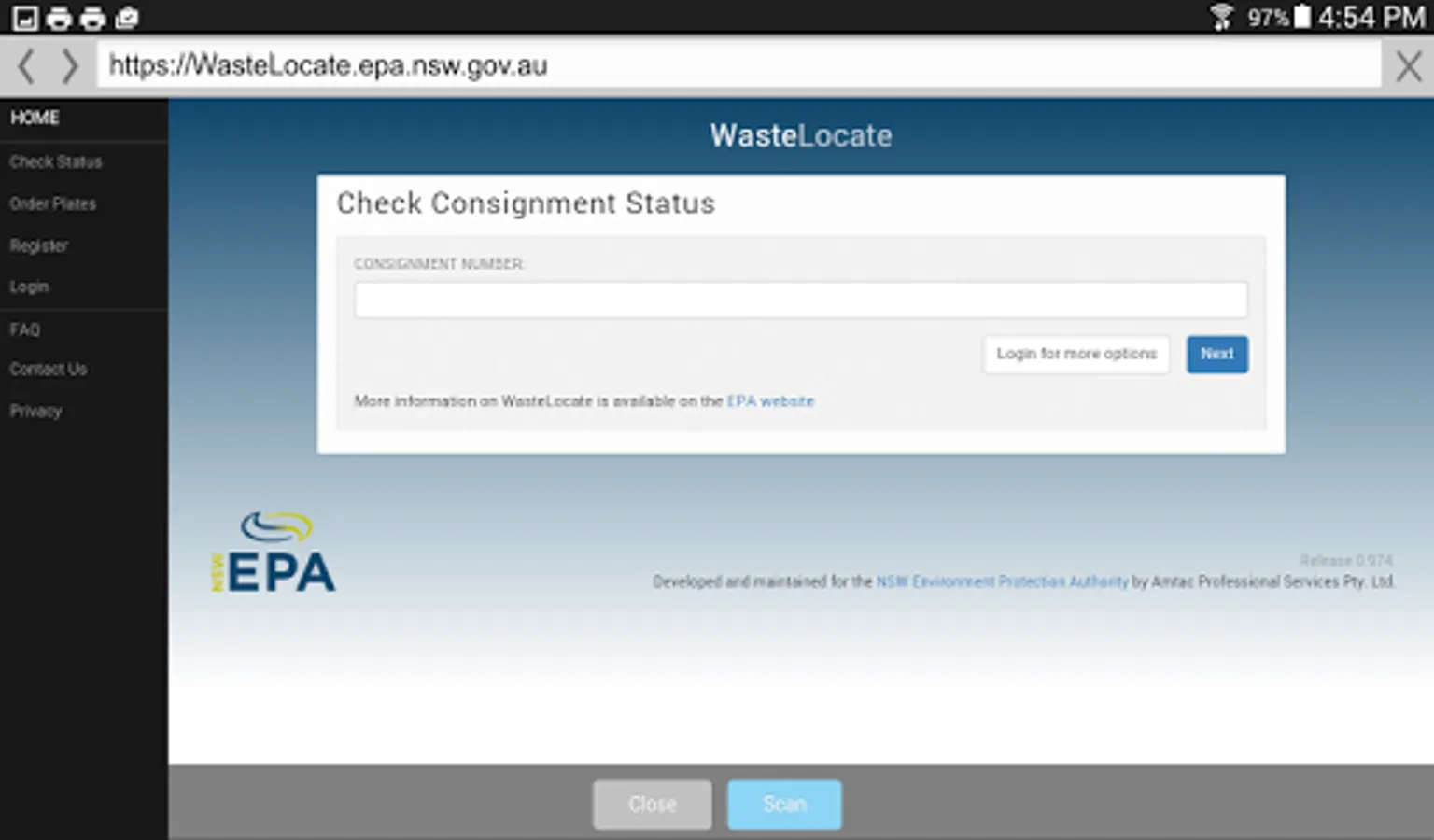Open Login in the sidebar

point(29,287)
